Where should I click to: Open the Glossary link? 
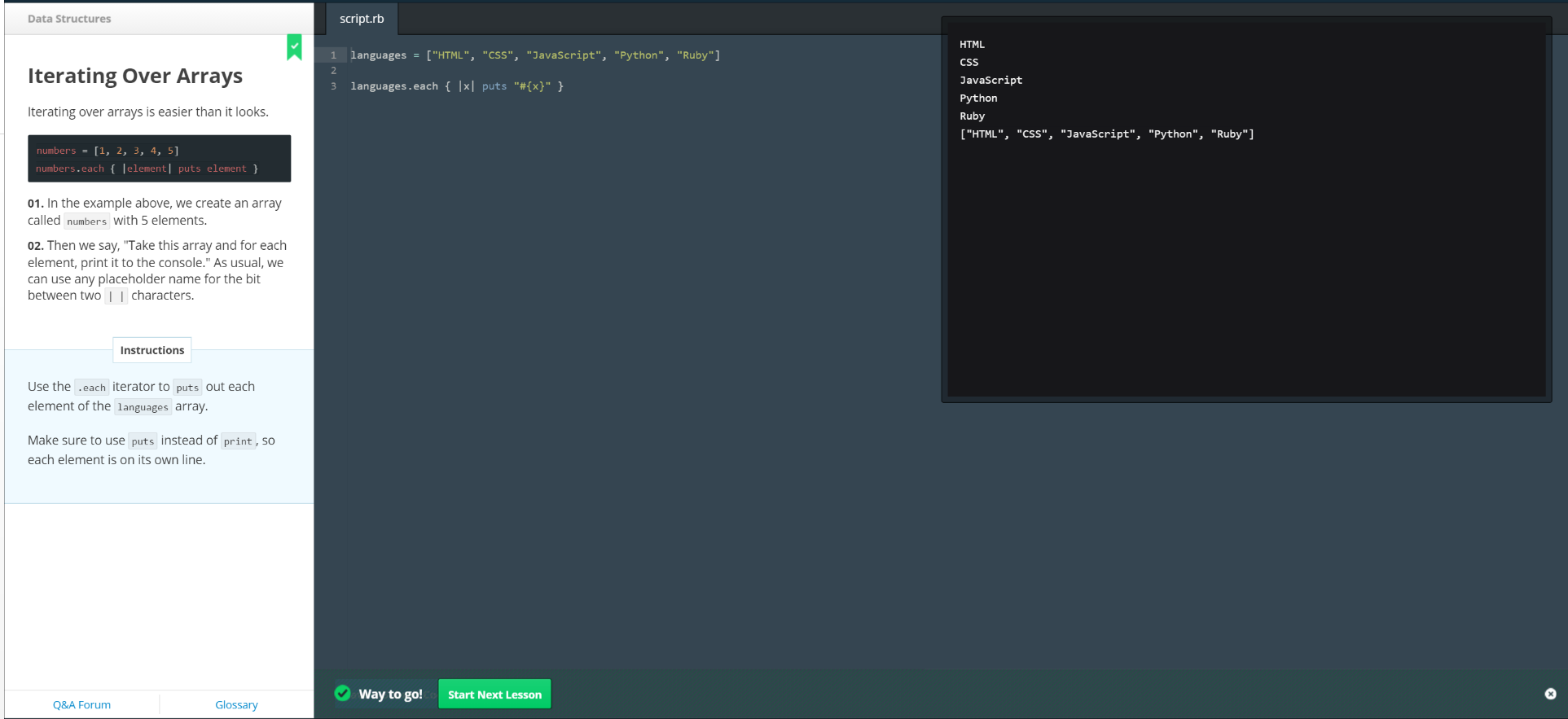[x=236, y=704]
